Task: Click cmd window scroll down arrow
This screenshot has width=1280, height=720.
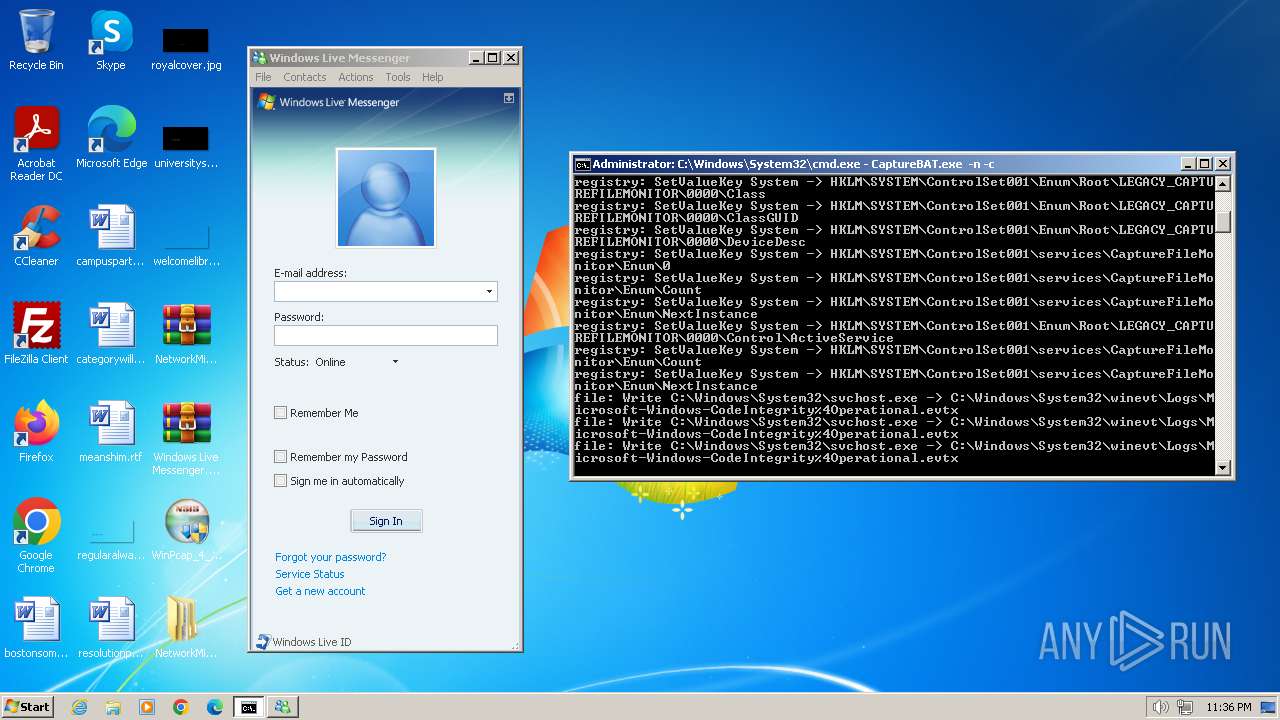Action: click(1223, 467)
